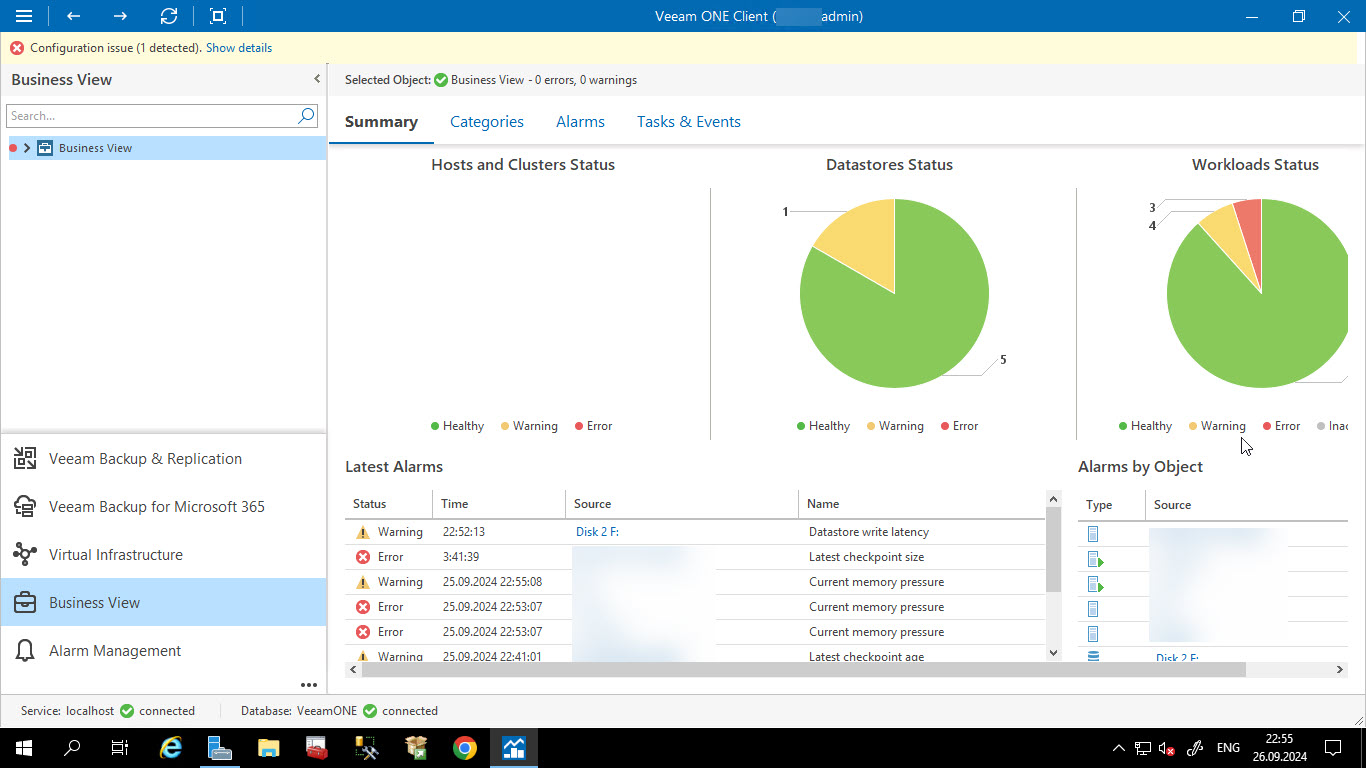Click the Business View briefcase tree icon
1366x768 pixels.
45,148
